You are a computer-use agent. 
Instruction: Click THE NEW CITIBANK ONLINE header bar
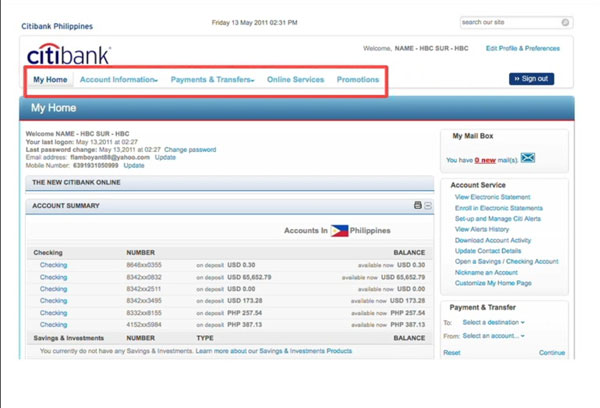[230, 183]
